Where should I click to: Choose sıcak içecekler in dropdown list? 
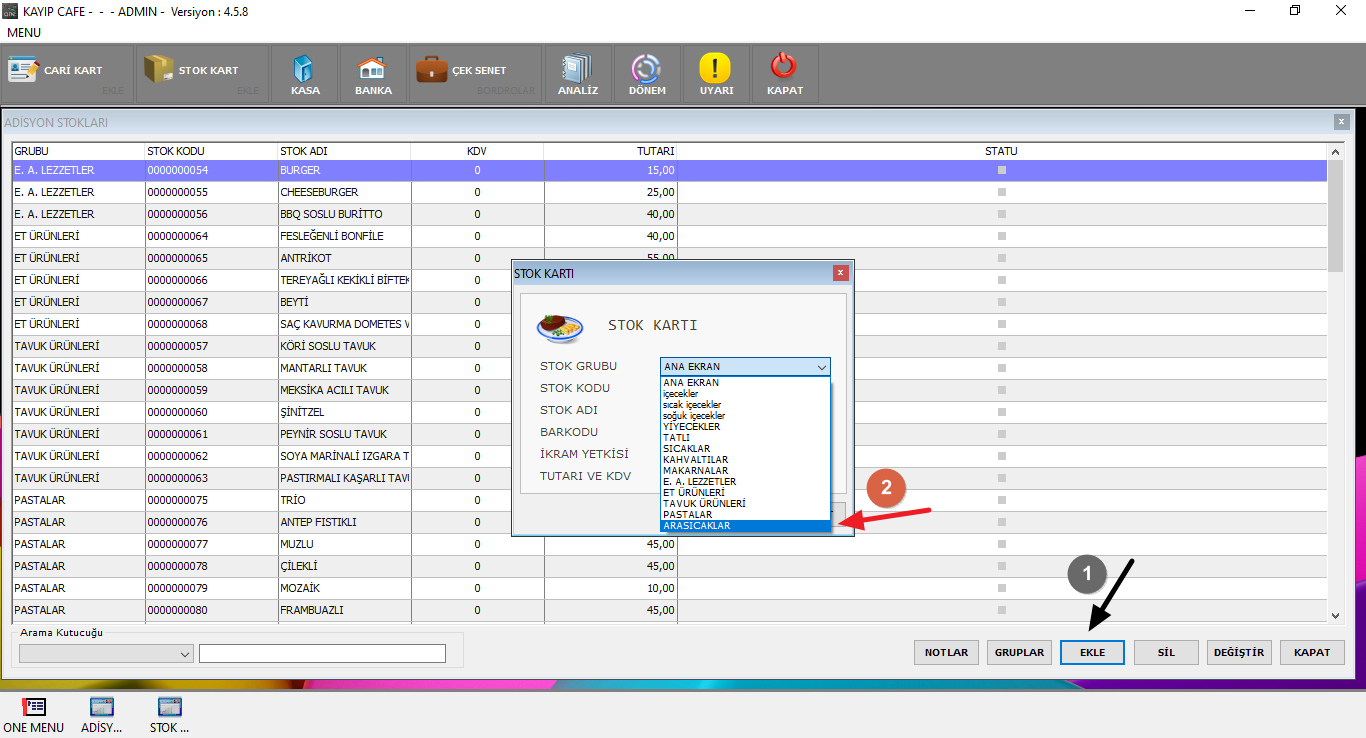(x=745, y=405)
